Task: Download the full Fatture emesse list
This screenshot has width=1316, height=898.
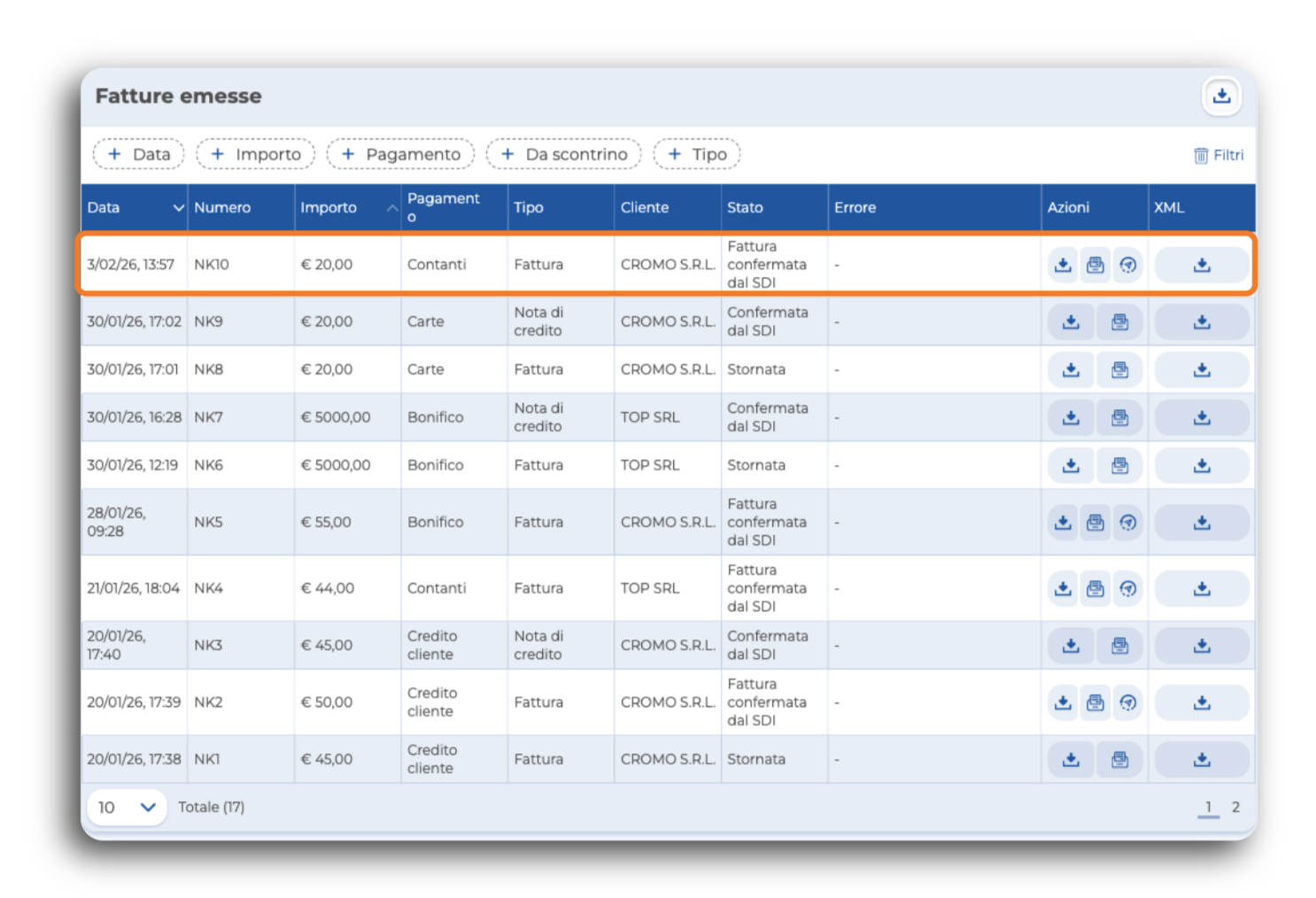Action: click(1221, 96)
